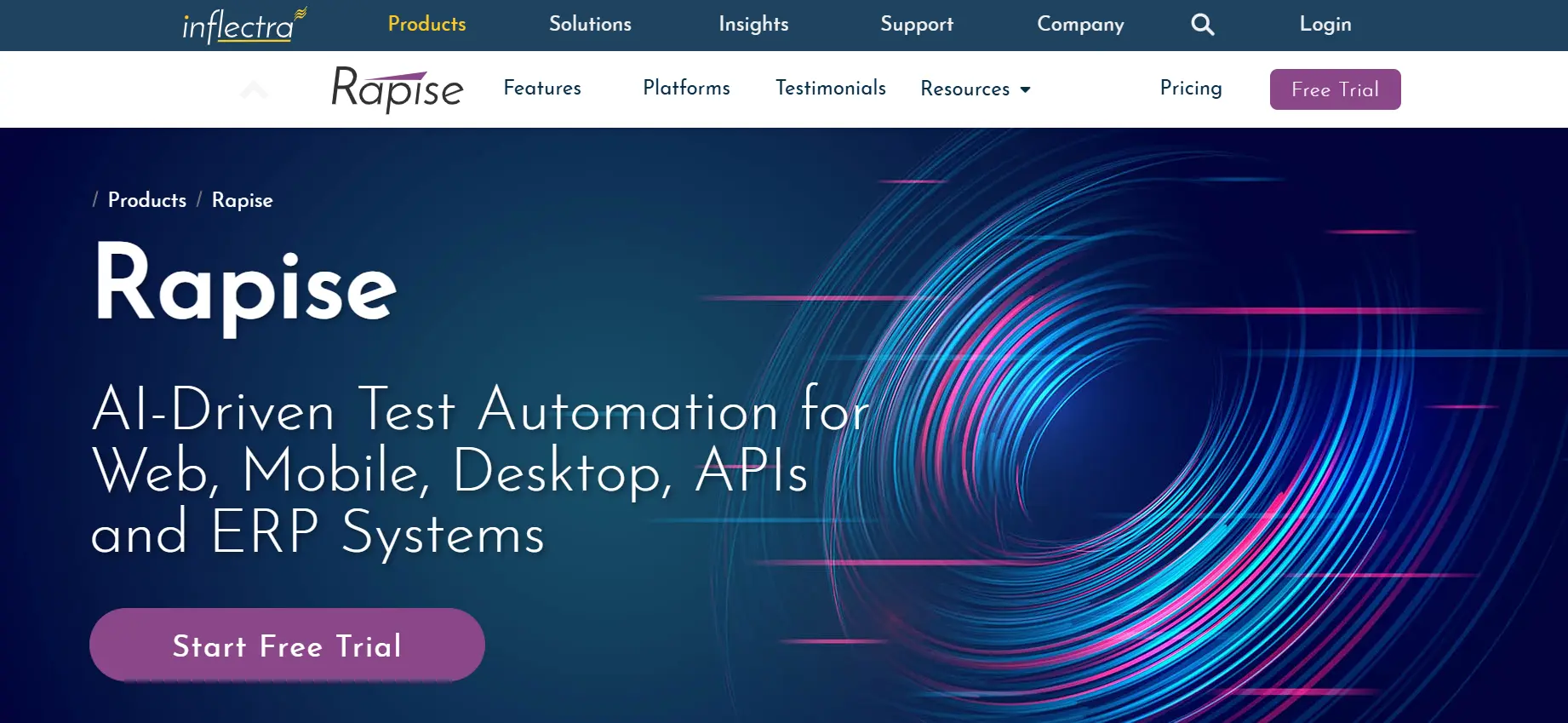Click the Inflectra logo
The width and height of the screenshot is (1568, 723).
tap(244, 25)
